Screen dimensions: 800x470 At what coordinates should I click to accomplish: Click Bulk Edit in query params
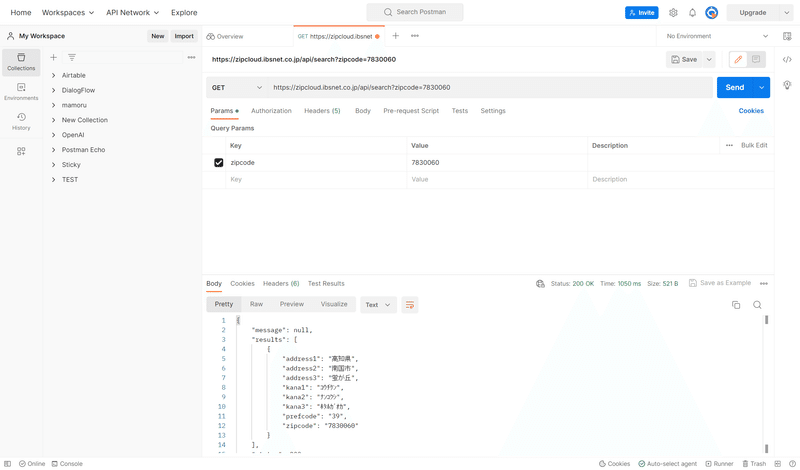754,145
